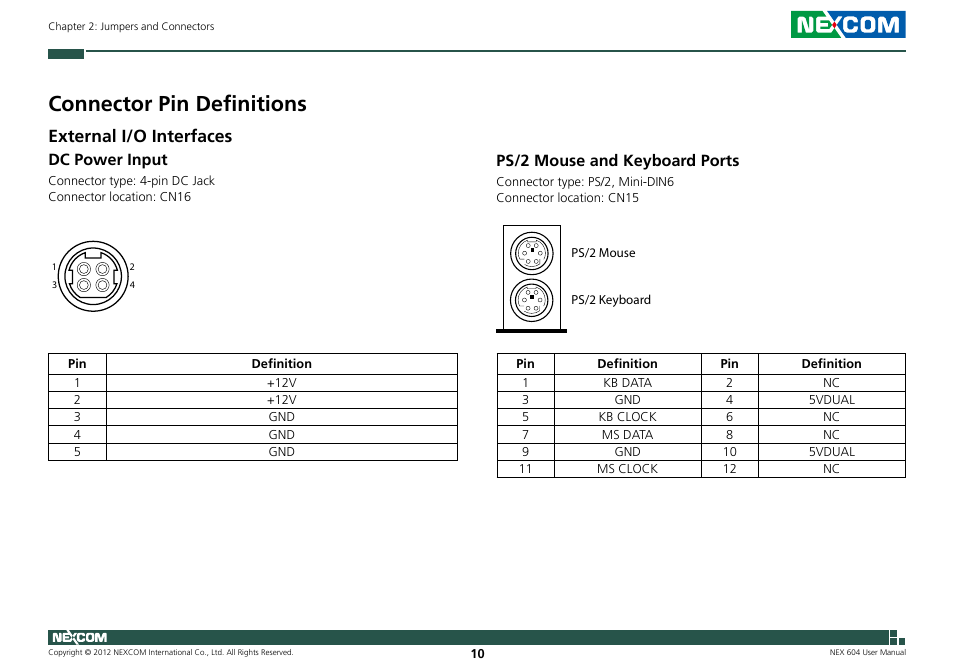Viewport: 954px width, 672px height.
Task: Click 'Connector type: 4-pin DC Jack' text
Action: 131,181
